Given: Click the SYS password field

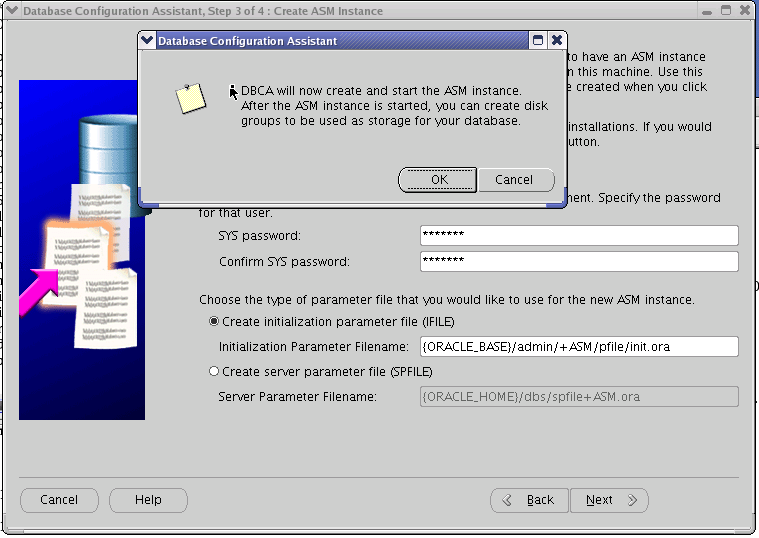Looking at the screenshot, I should 579,235.
